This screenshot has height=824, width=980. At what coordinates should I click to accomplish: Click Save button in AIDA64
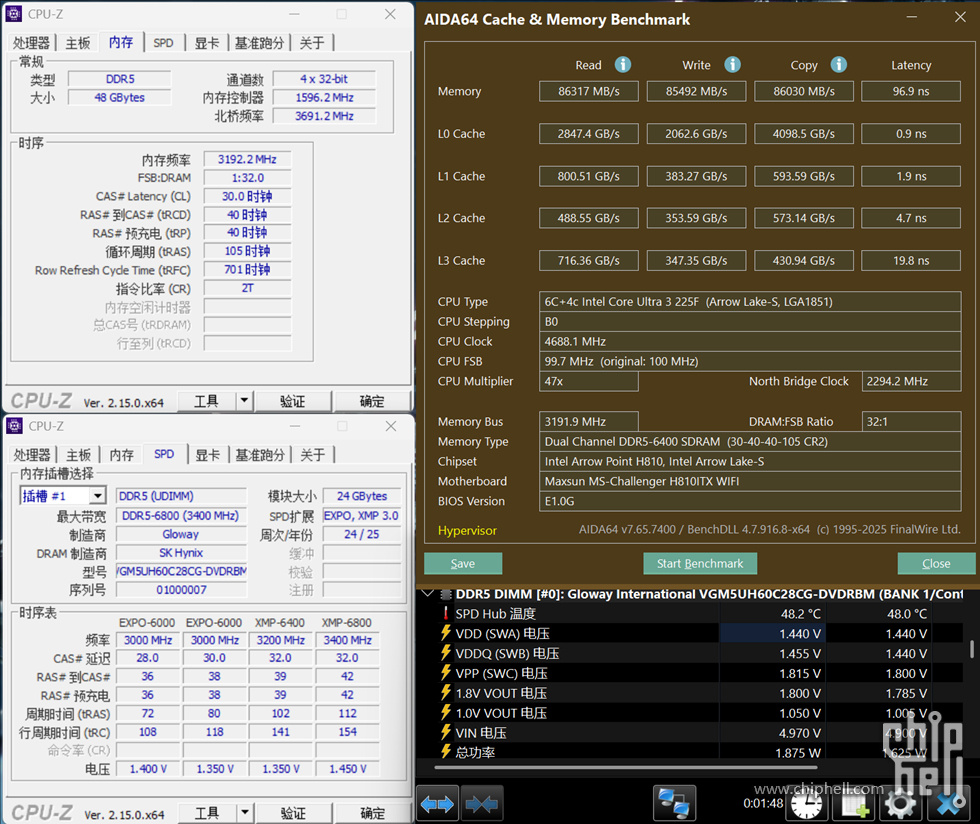(x=463, y=563)
